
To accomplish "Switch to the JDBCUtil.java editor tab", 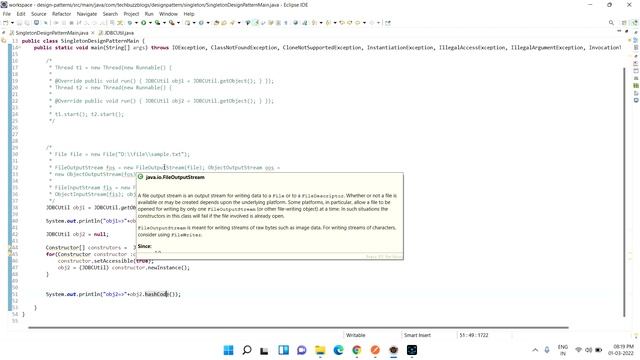I will tap(116, 33).
